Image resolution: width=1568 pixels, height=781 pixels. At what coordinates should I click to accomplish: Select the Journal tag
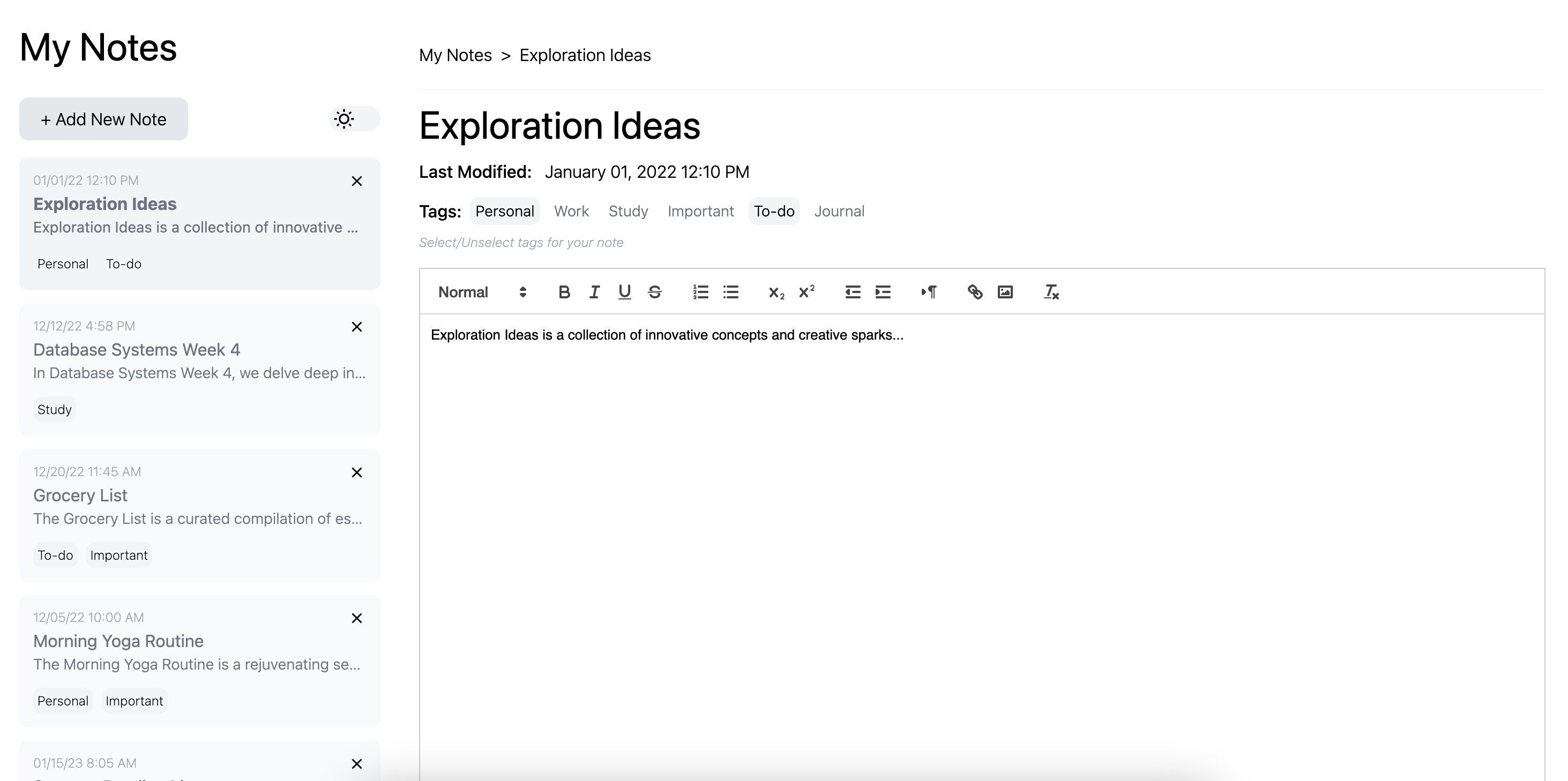[x=839, y=211]
